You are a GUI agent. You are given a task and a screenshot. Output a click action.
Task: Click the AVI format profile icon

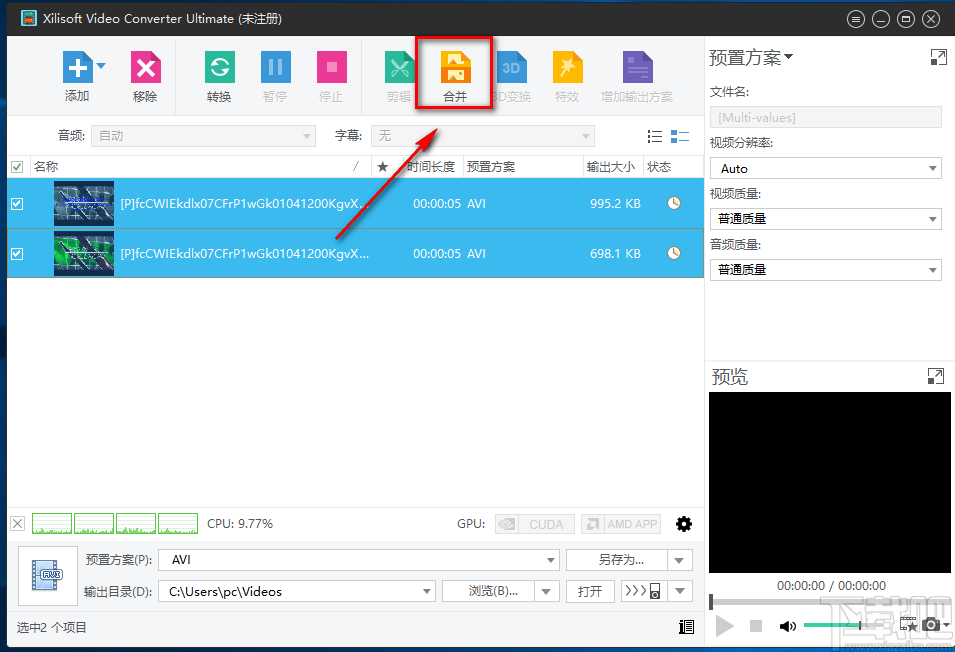(x=48, y=576)
